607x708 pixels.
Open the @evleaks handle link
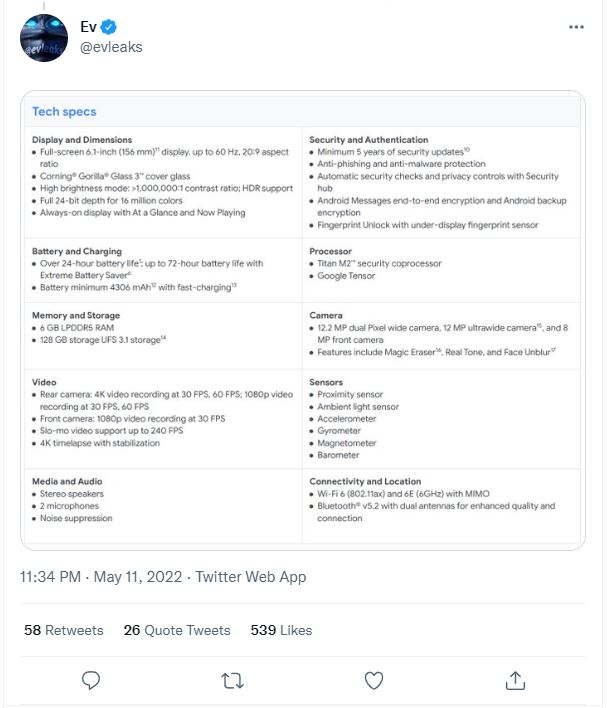click(111, 47)
